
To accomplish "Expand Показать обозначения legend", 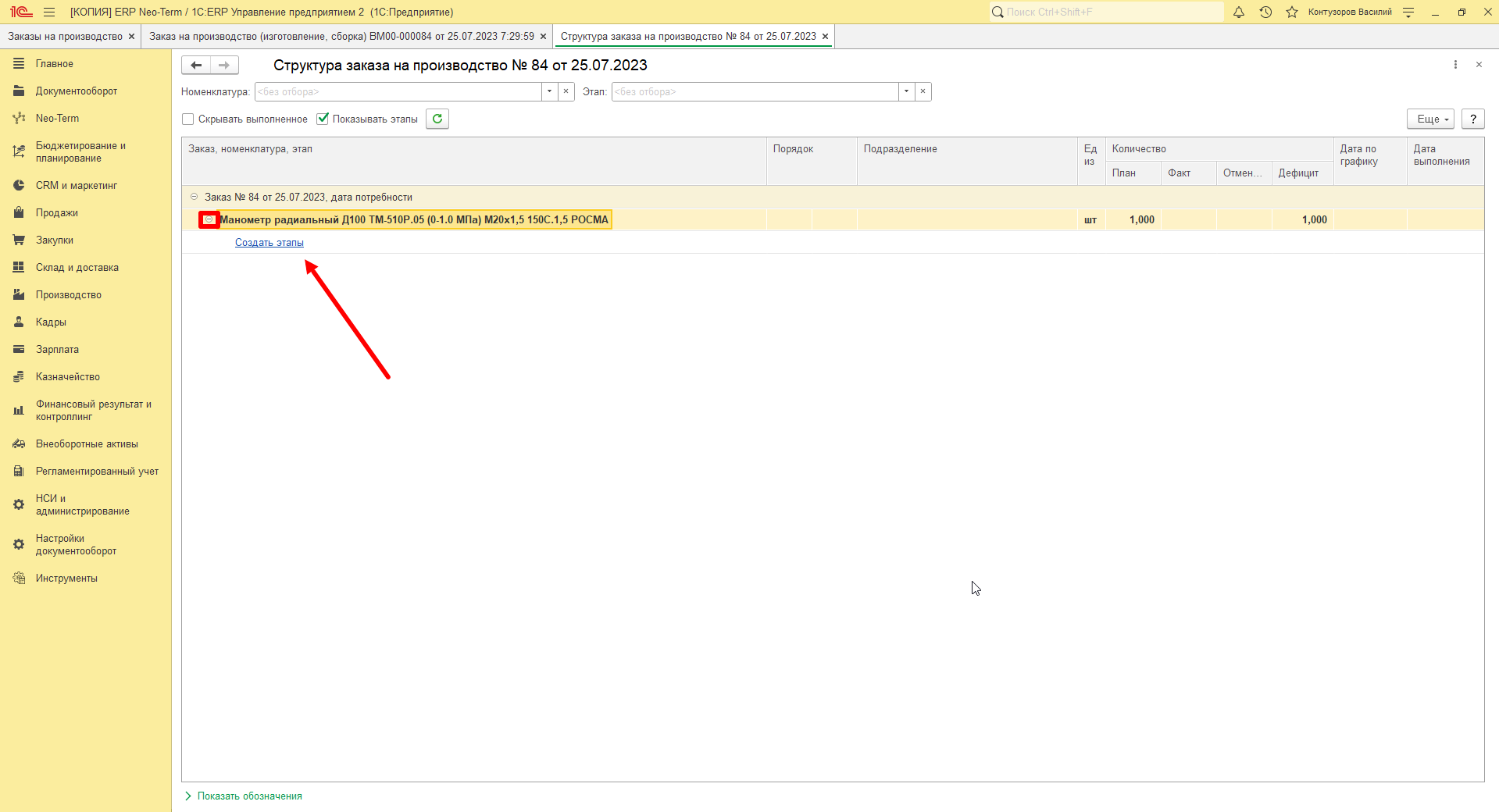I will click(244, 796).
